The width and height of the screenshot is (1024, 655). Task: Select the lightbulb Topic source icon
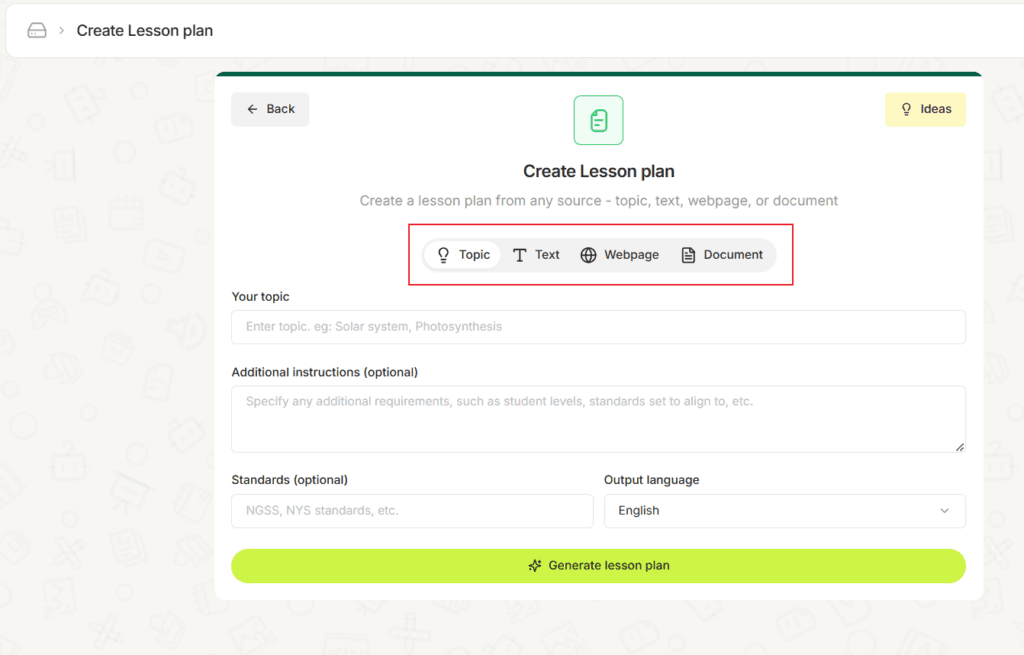(x=443, y=254)
